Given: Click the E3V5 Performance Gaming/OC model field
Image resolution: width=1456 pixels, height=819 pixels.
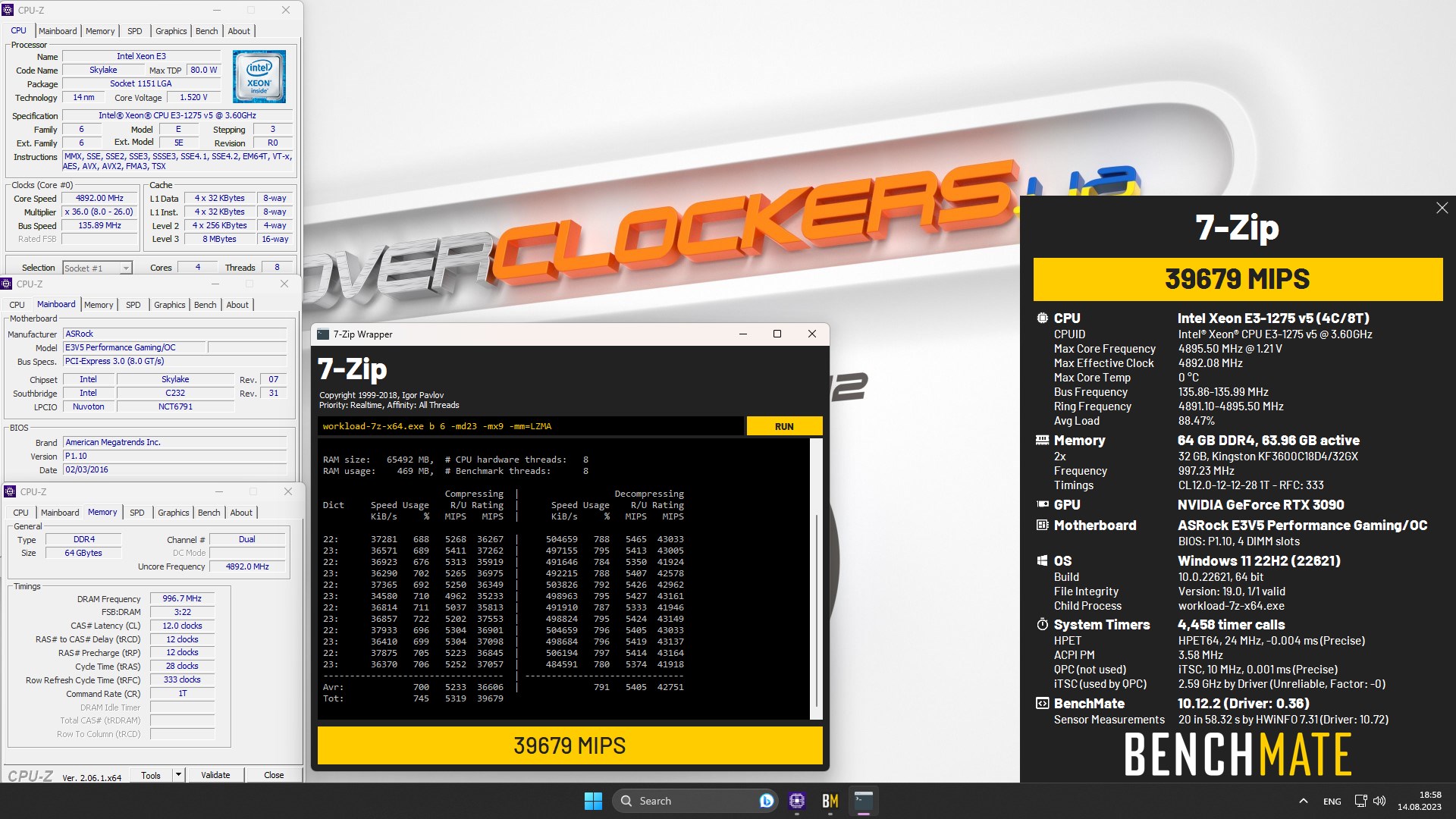Looking at the screenshot, I should click(x=133, y=347).
